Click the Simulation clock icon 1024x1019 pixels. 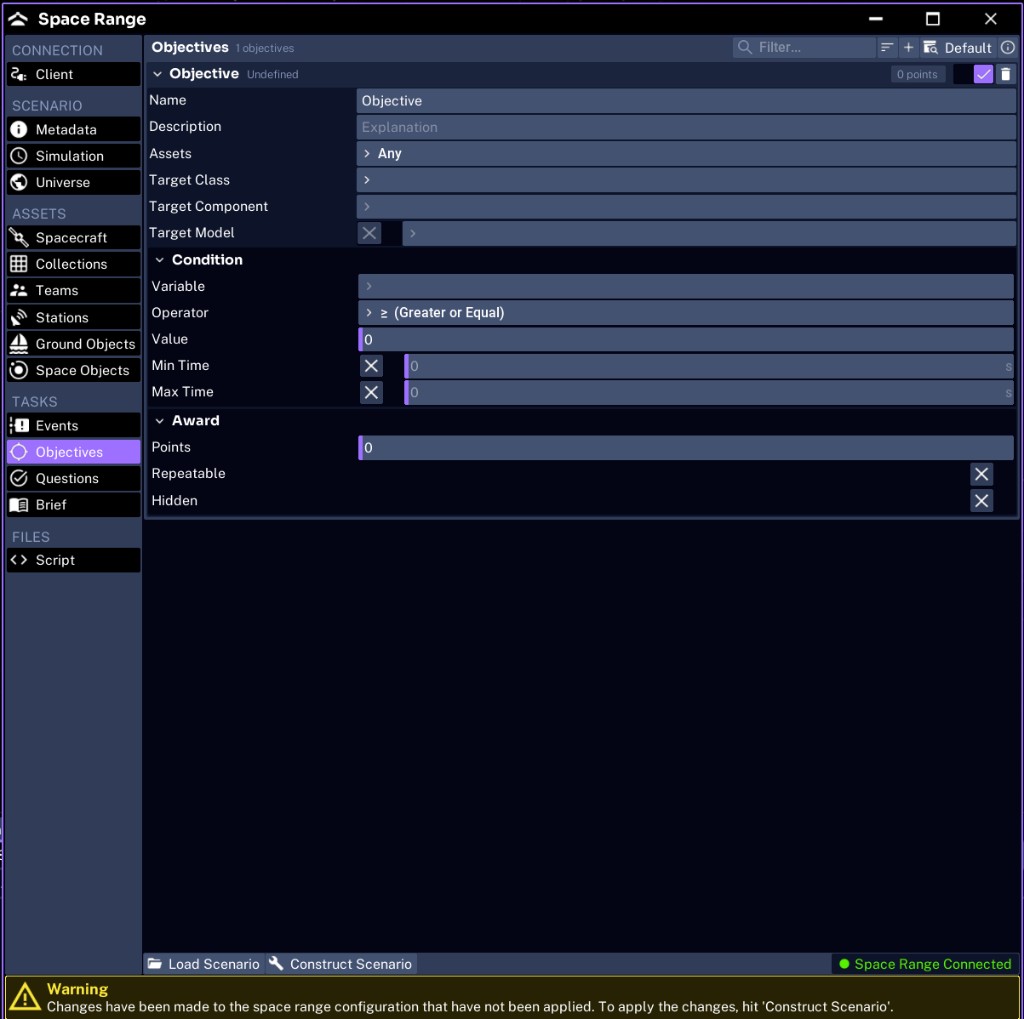pos(19,156)
